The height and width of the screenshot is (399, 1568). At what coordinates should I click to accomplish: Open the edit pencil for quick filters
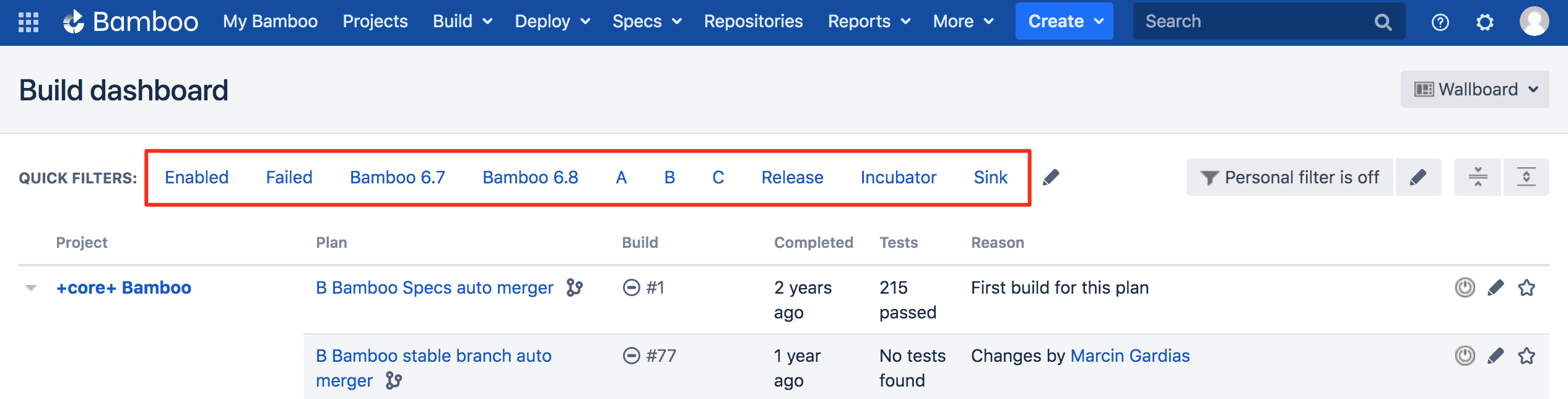[x=1051, y=177]
